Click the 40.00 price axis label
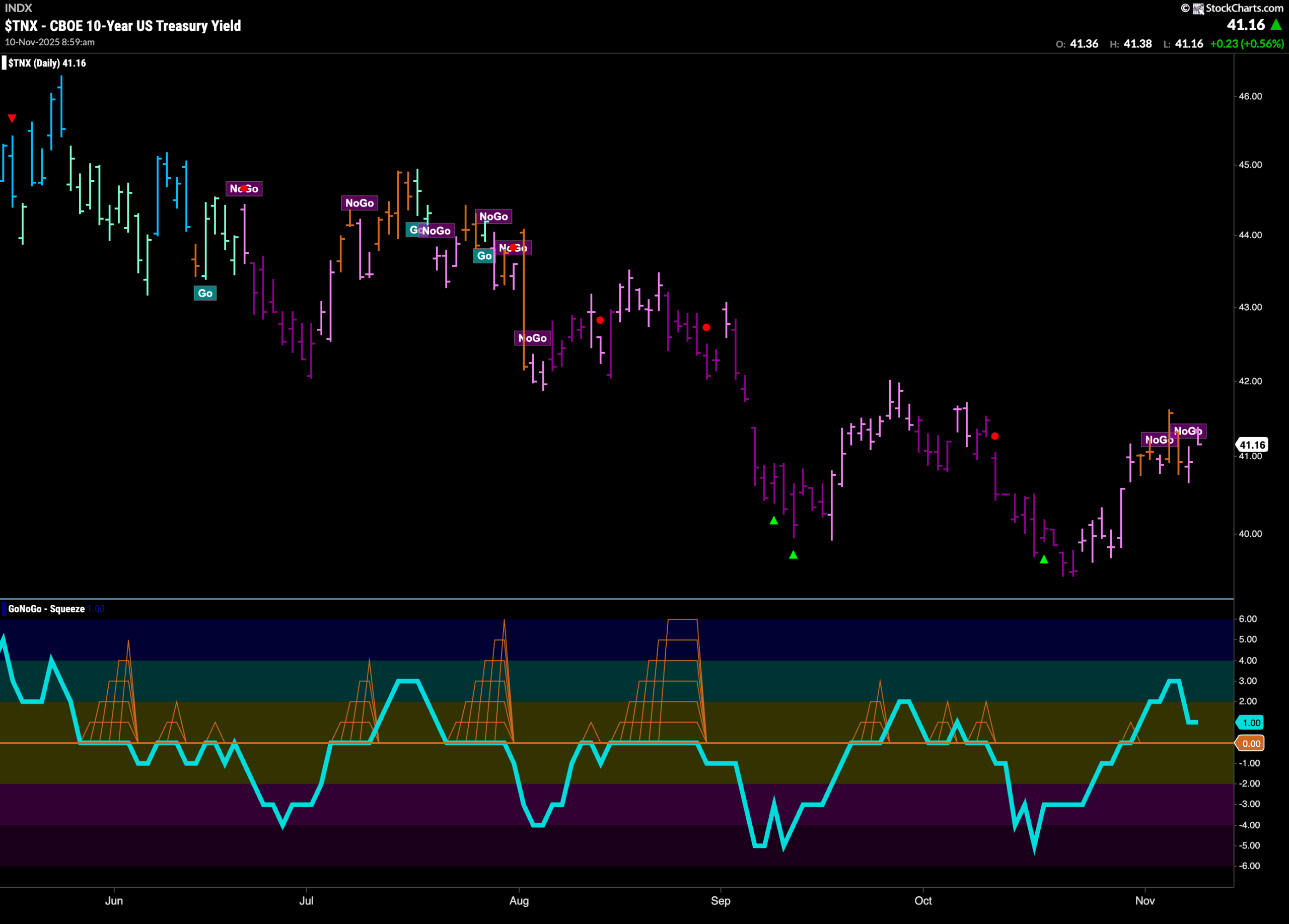Viewport: 1289px width, 924px height. (1250, 534)
